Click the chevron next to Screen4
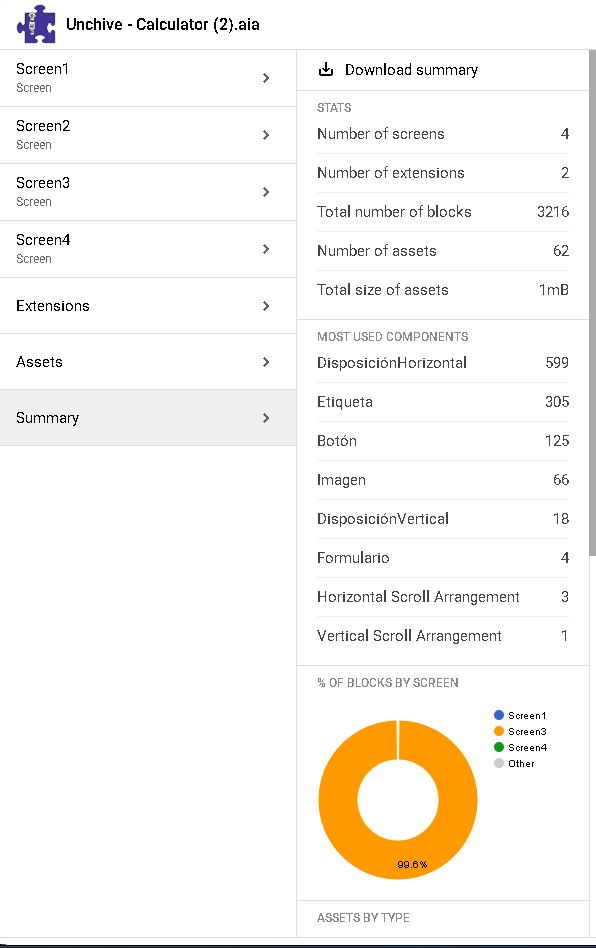This screenshot has width=596, height=948. 266,248
